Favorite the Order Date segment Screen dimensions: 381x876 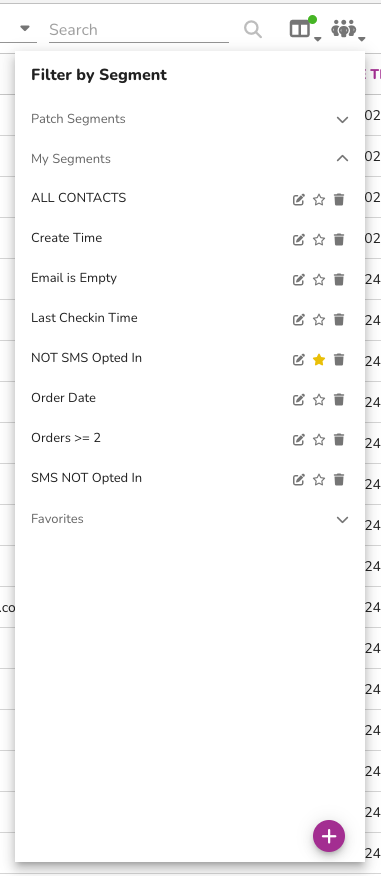319,399
